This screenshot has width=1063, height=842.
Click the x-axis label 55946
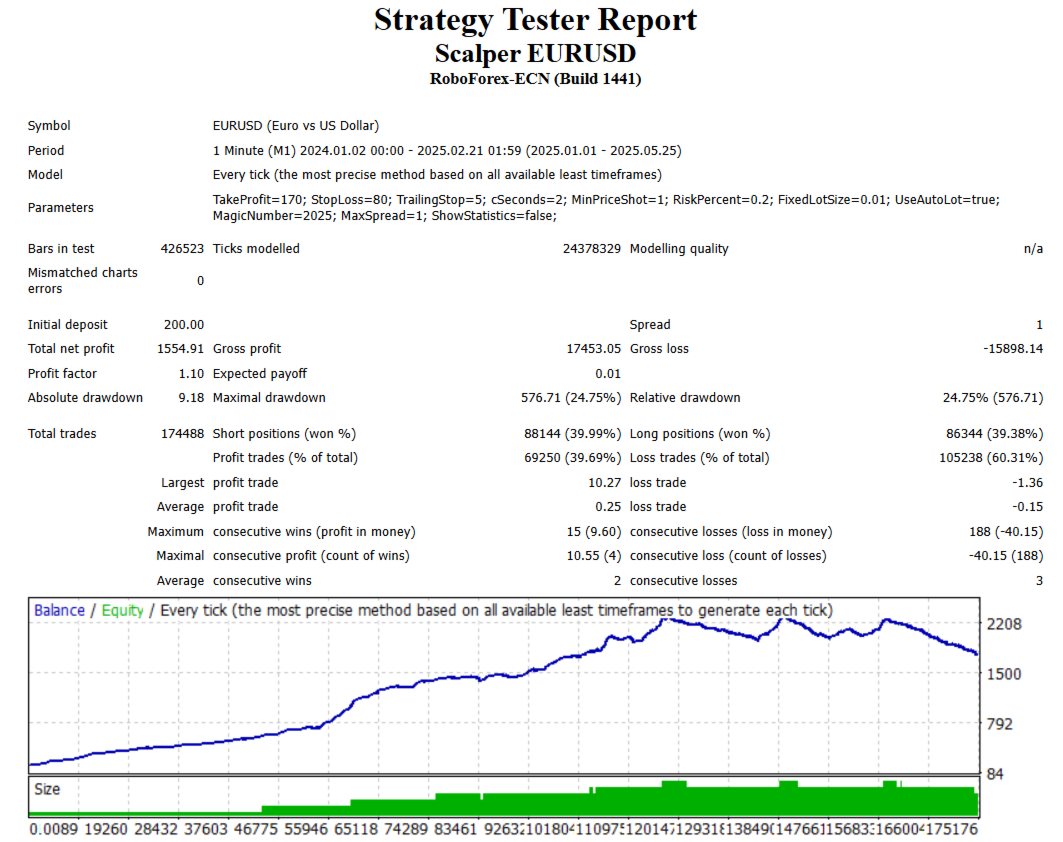(306, 829)
